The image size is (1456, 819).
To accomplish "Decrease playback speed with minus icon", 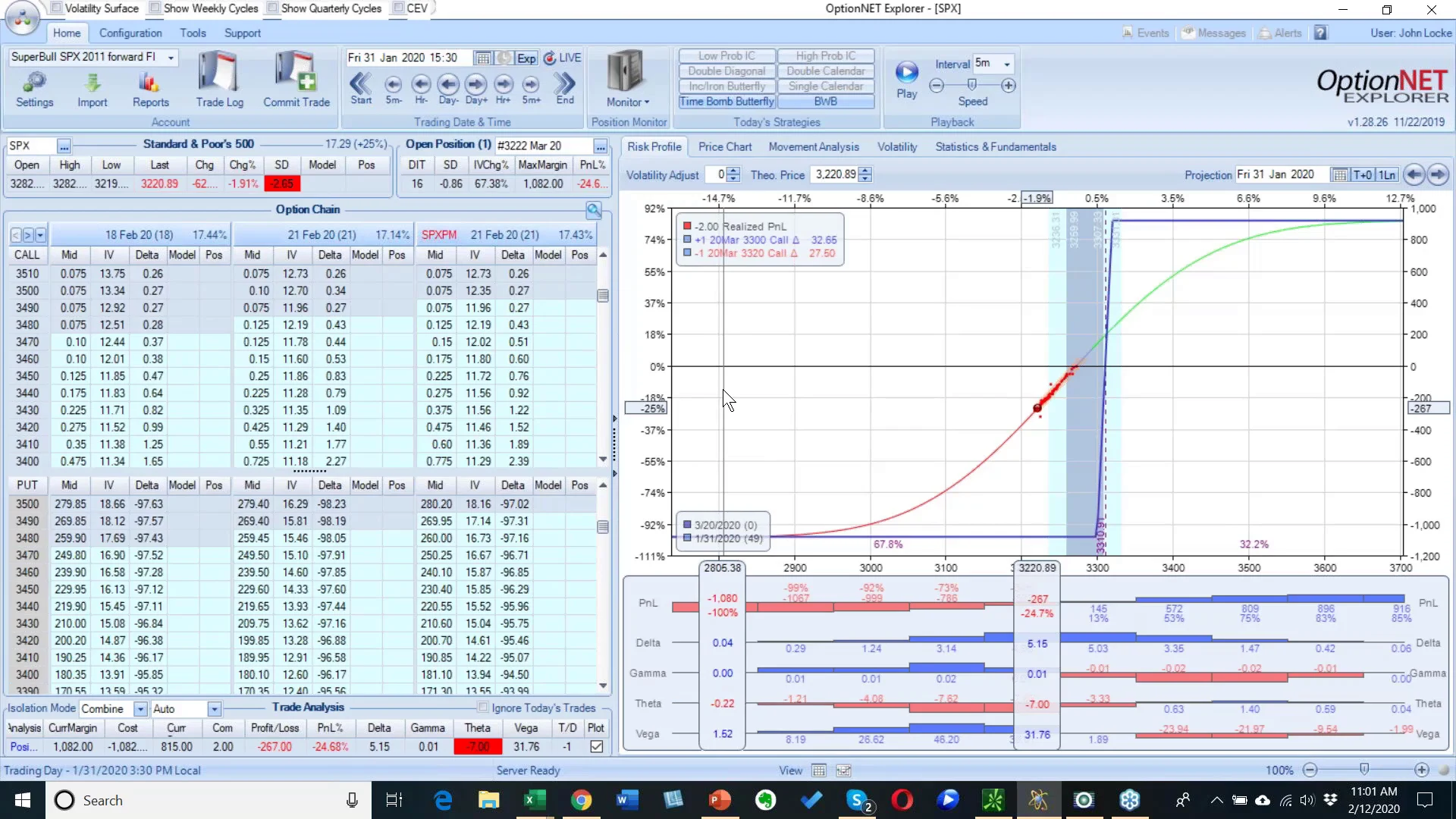I will coord(937,86).
